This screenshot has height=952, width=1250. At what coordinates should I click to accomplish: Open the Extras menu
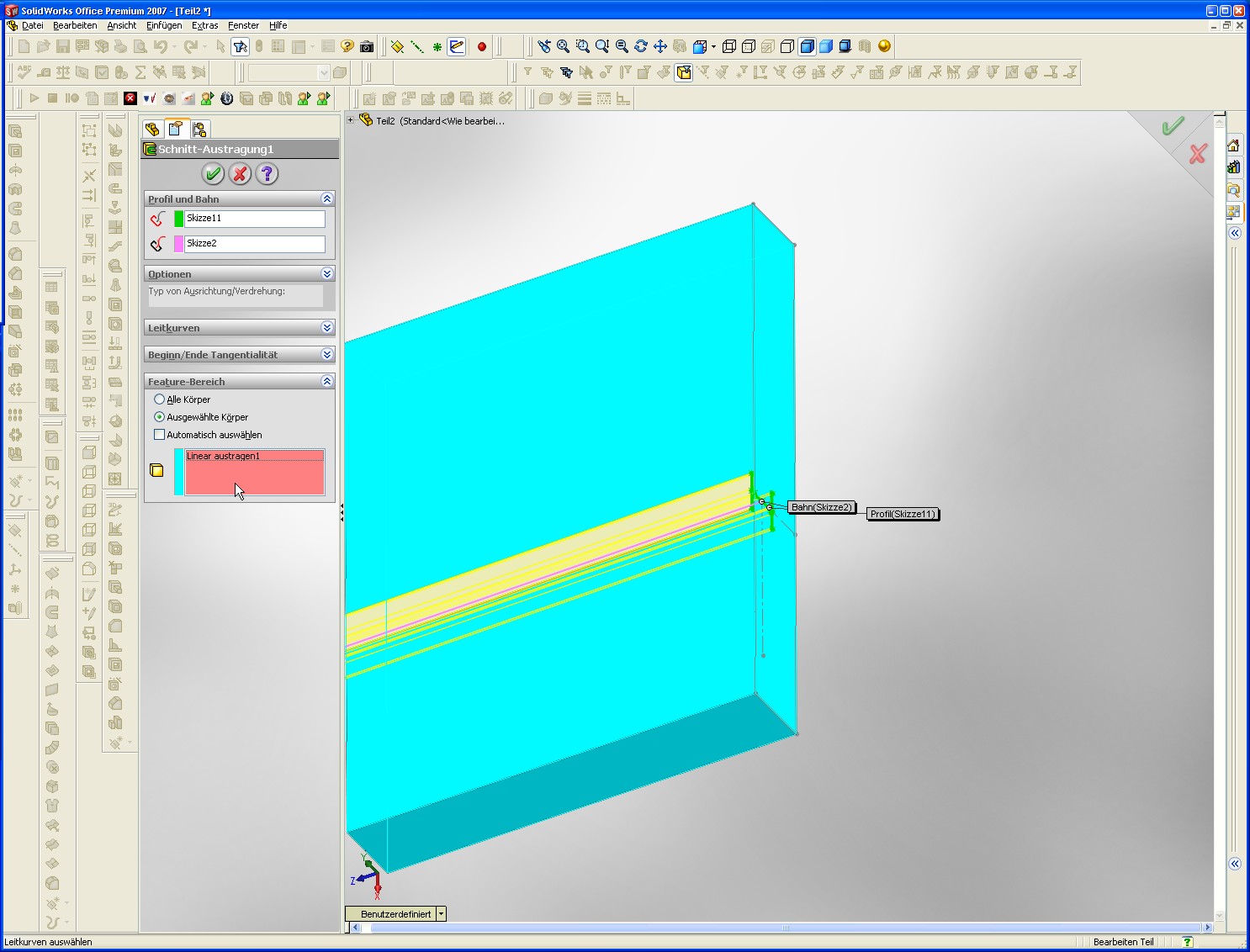coord(204,25)
